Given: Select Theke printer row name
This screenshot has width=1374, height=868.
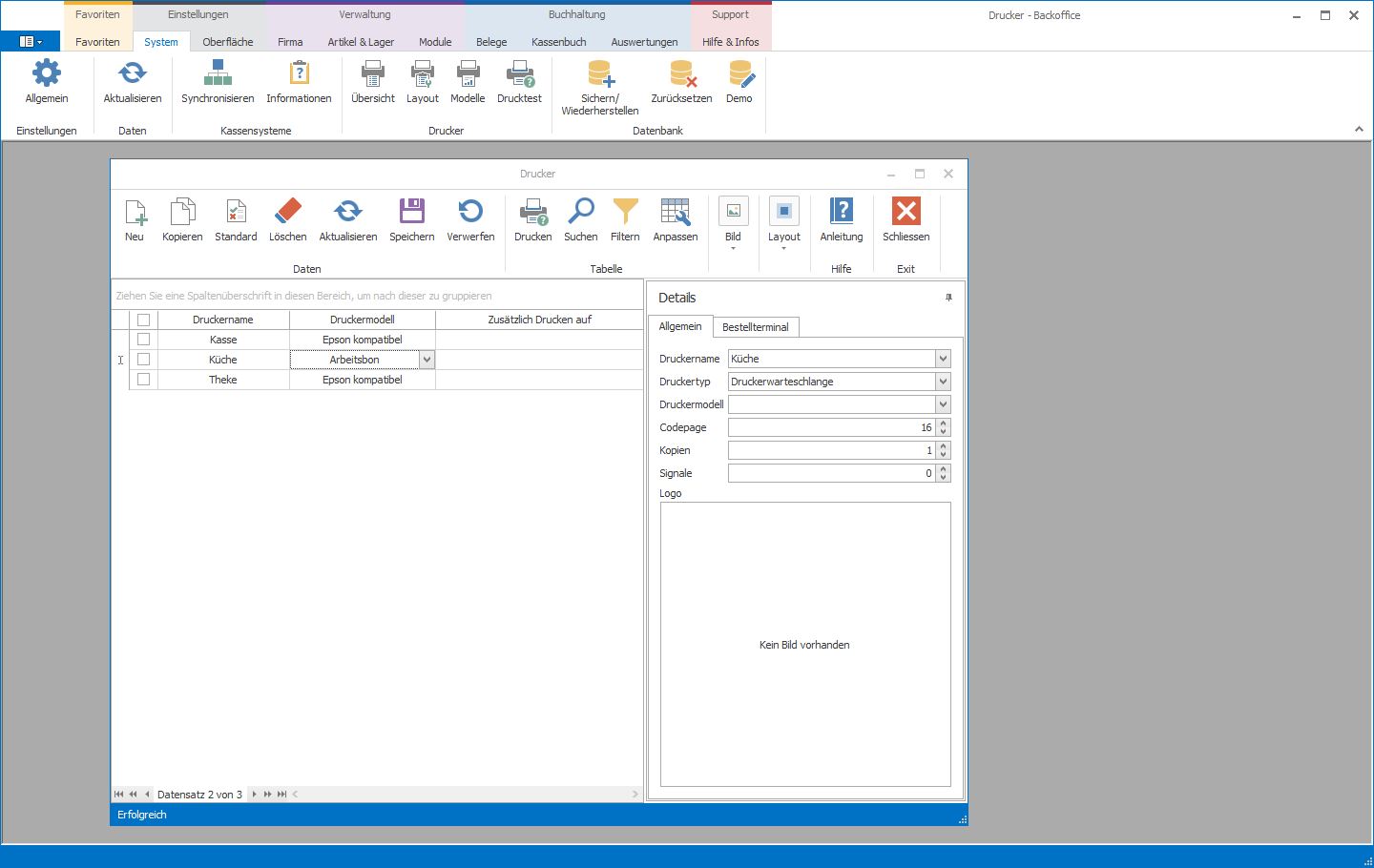Looking at the screenshot, I should [x=223, y=380].
